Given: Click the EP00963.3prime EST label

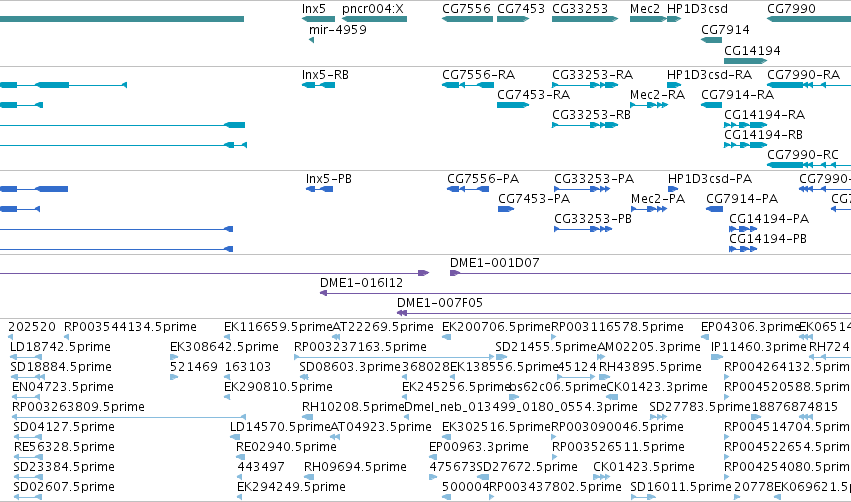Looking at the screenshot, I should pyautogui.click(x=479, y=447).
